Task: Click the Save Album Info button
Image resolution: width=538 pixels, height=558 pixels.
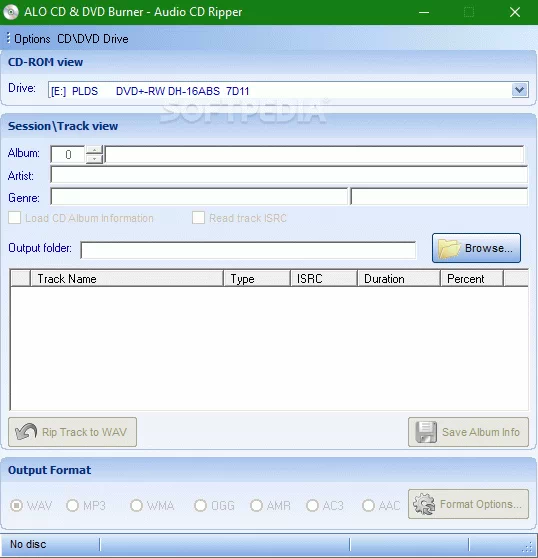Action: tap(469, 432)
